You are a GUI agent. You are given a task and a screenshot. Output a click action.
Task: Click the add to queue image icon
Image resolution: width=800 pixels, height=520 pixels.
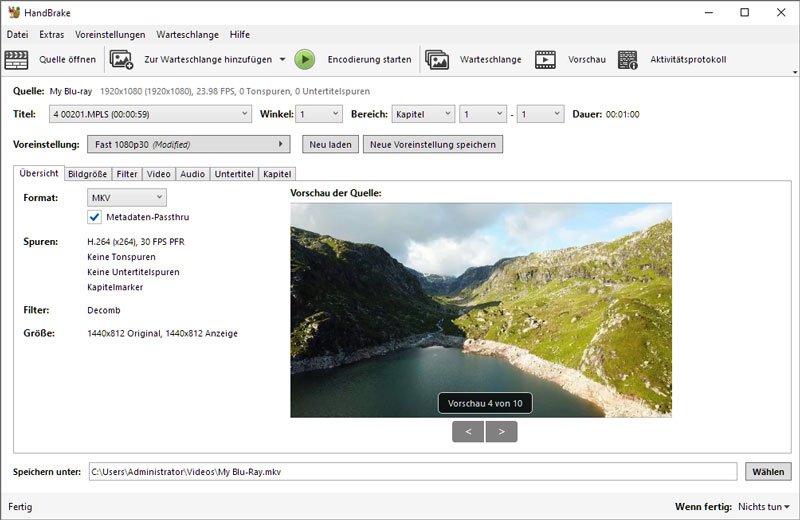pyautogui.click(x=121, y=60)
